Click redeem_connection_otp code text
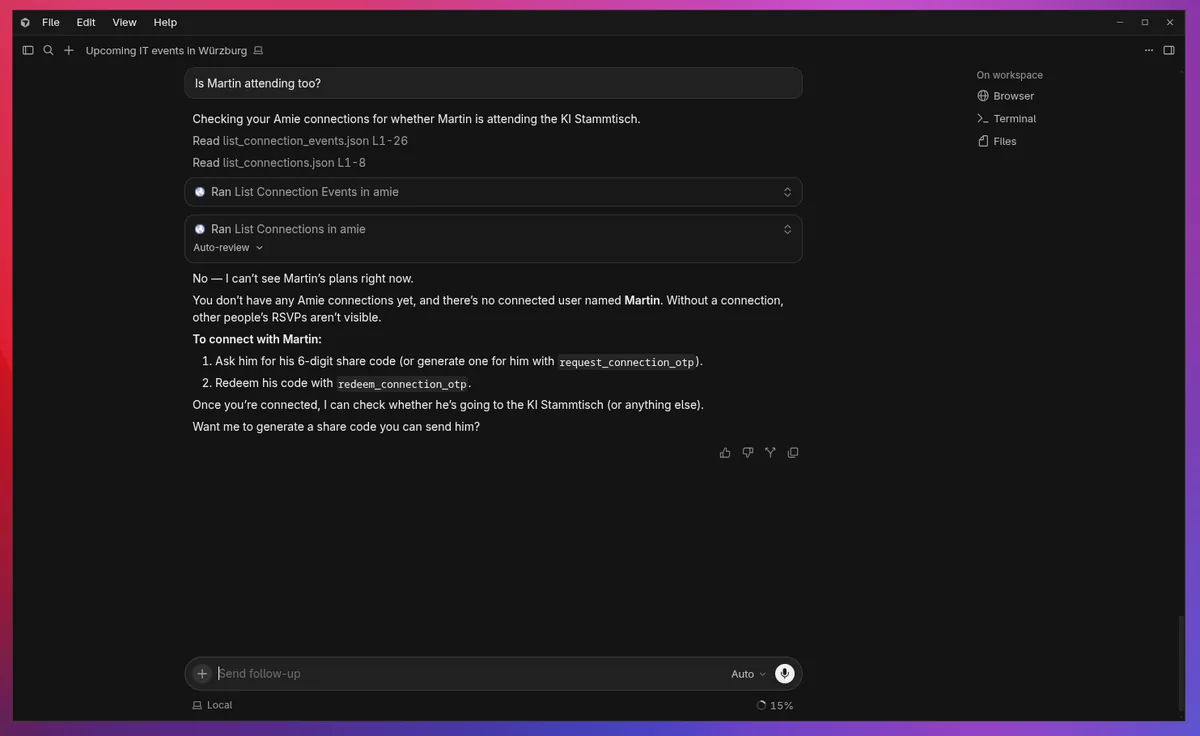 coord(402,384)
